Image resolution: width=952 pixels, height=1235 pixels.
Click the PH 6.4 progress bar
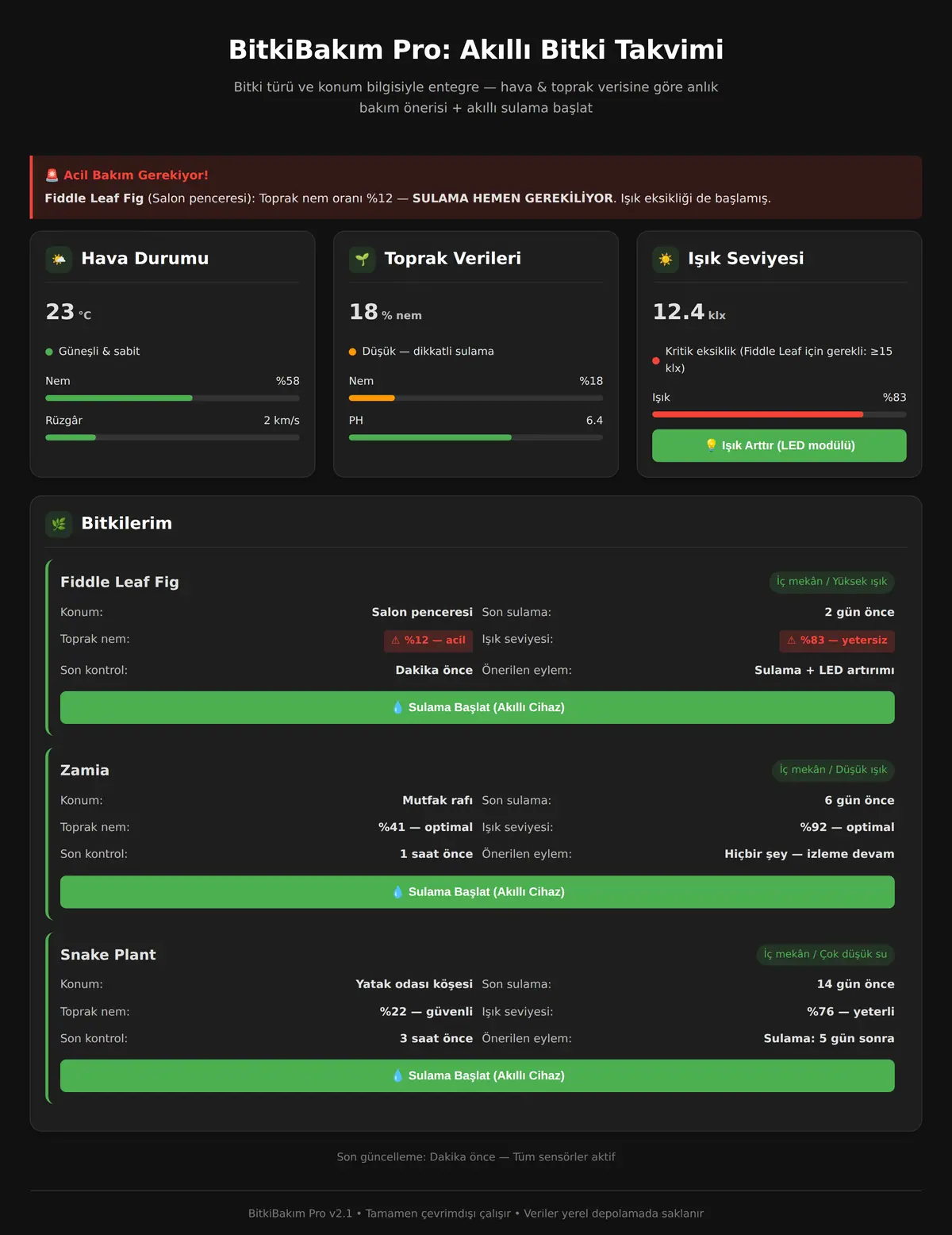pos(476,437)
